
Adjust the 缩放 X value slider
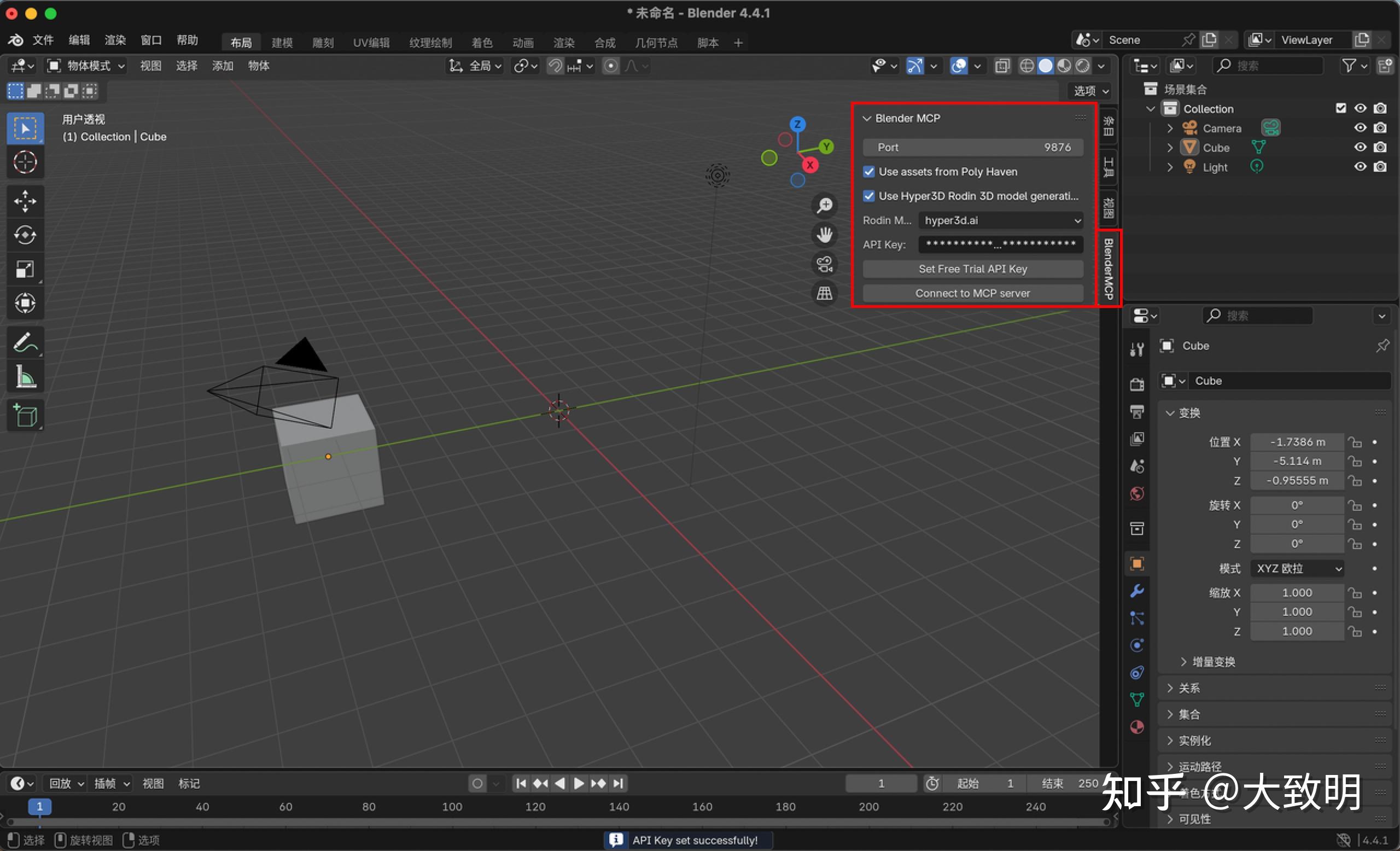coord(1296,592)
